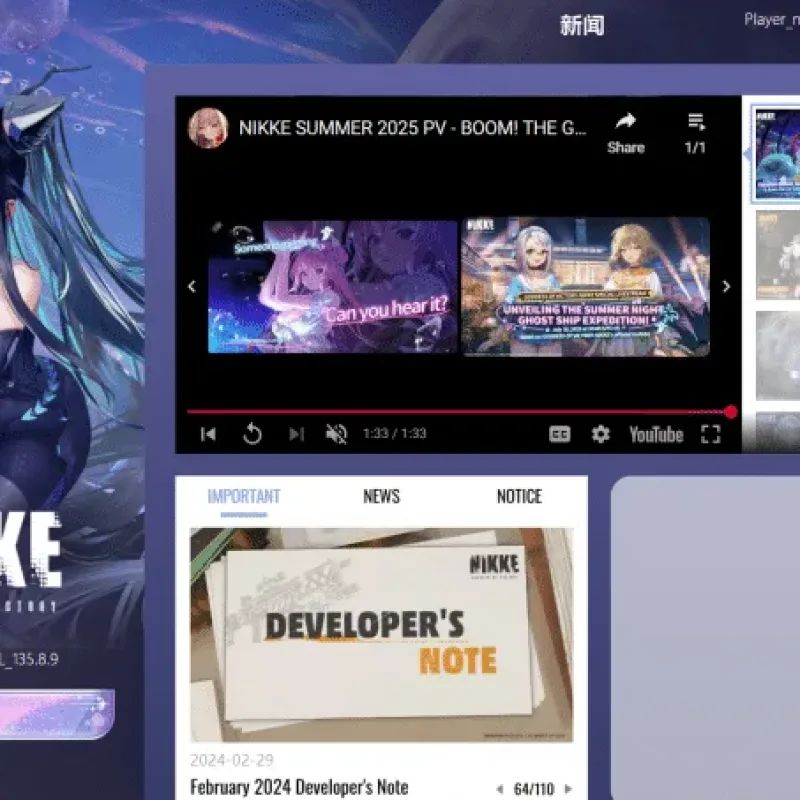Open the video settings gear icon
Screen dimensions: 800x800
tap(601, 434)
